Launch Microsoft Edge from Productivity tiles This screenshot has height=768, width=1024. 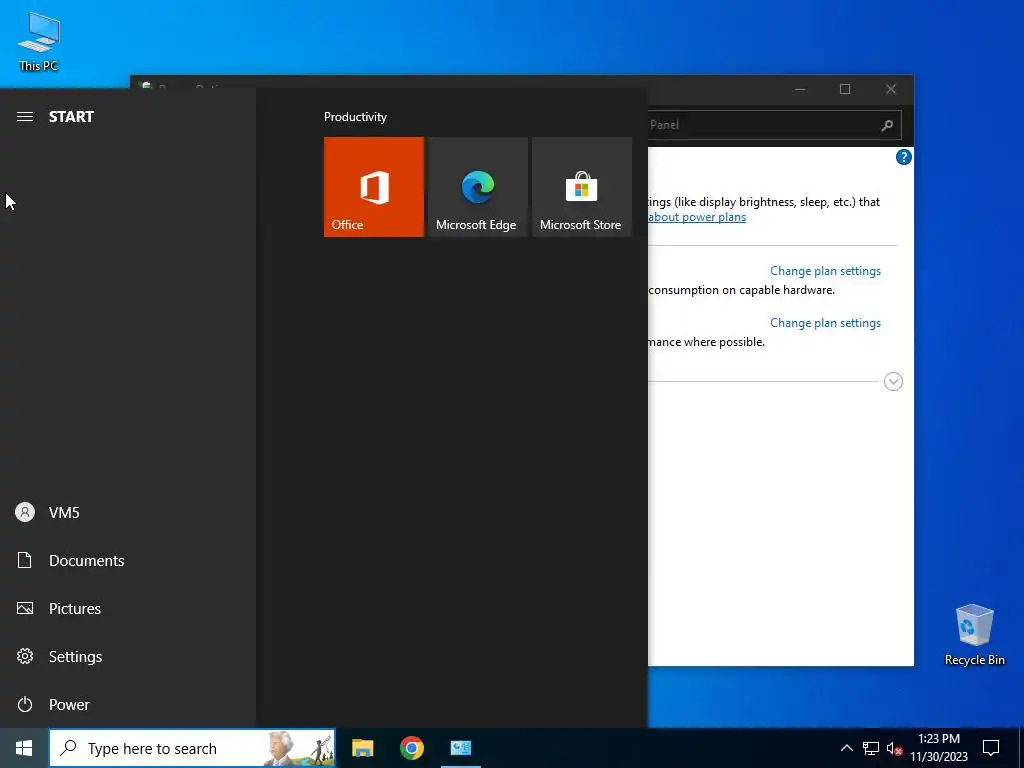coord(477,187)
